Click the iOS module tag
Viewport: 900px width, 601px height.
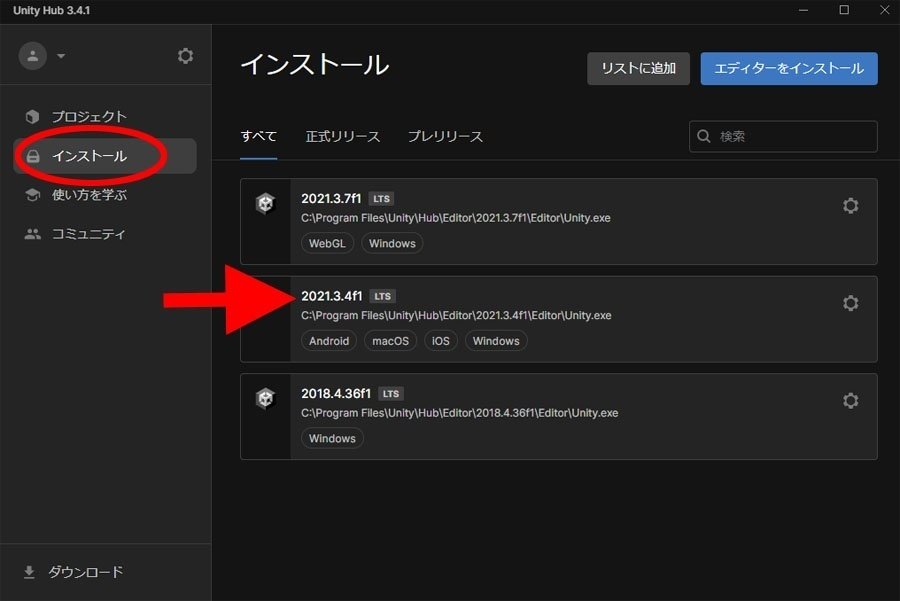[x=441, y=341]
